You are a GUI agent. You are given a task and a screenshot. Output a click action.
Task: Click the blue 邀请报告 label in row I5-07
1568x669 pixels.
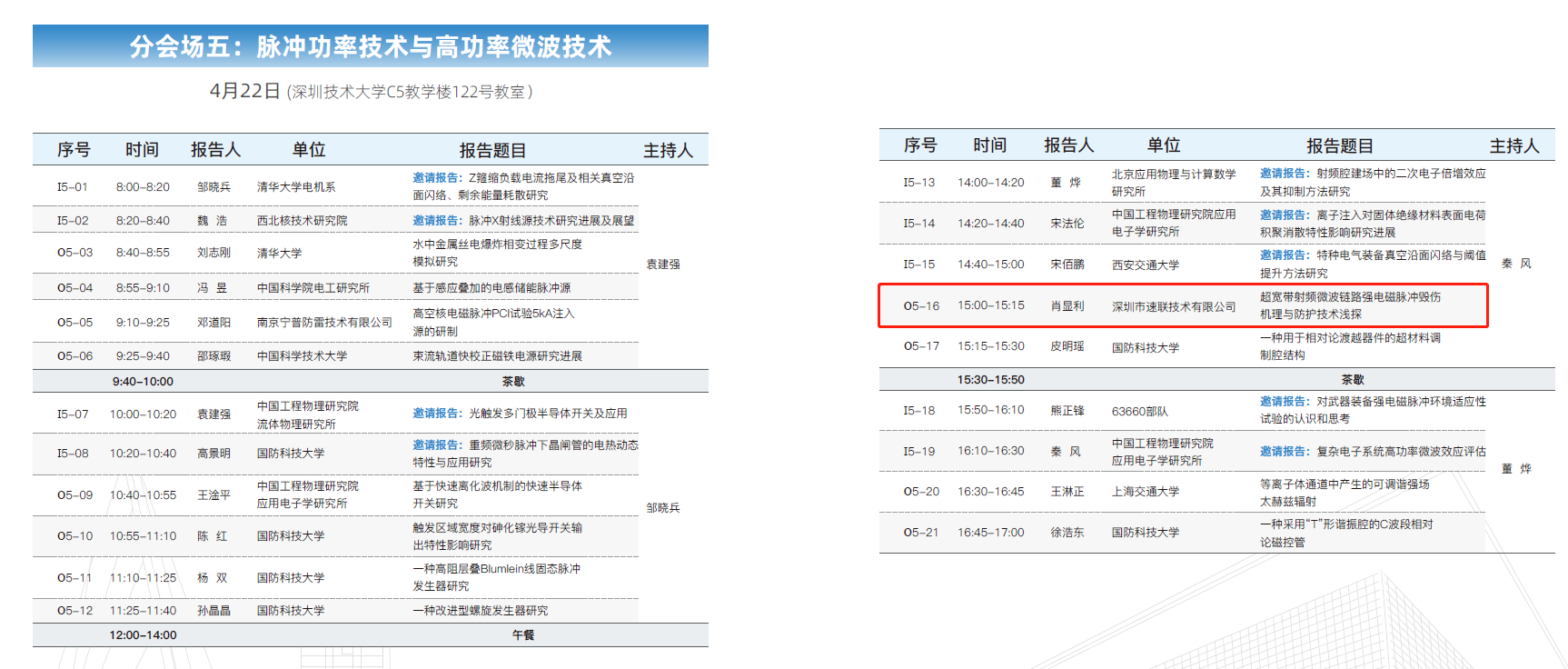tap(436, 414)
